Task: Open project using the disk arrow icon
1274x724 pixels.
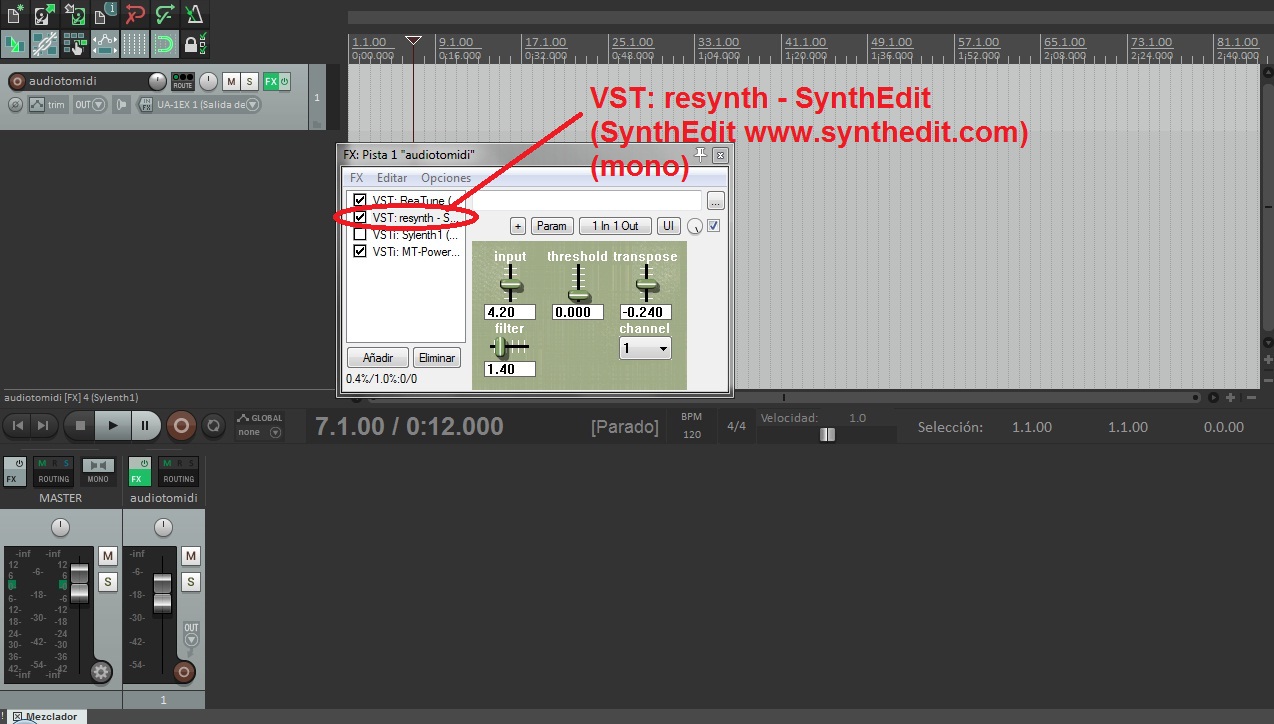Action: point(44,14)
